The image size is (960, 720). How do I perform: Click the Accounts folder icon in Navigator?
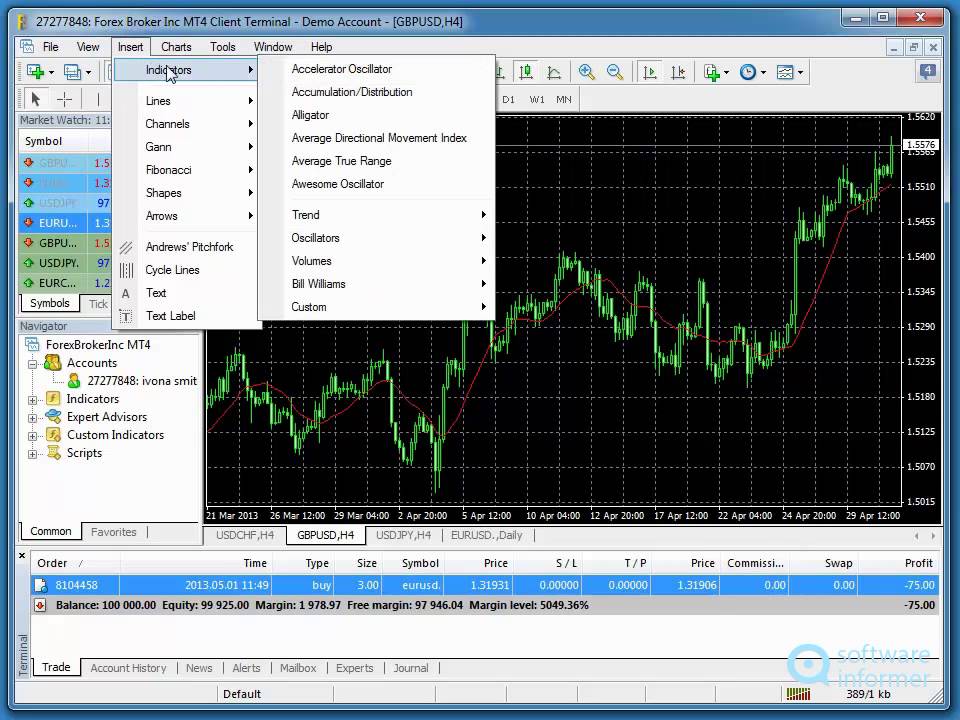[x=53, y=362]
